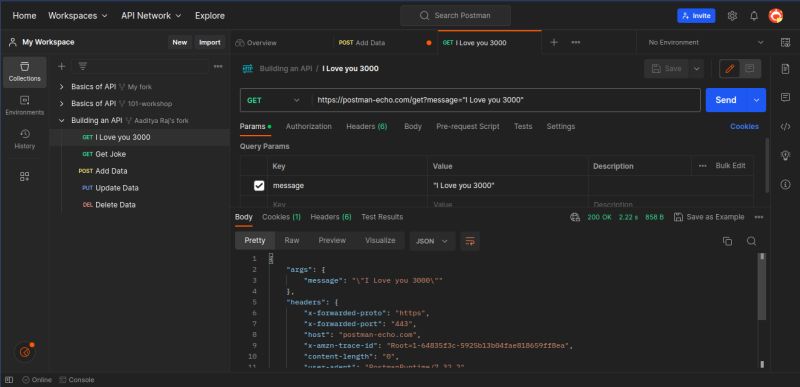Click Save as Example
This screenshot has height=387, width=800.
pyautogui.click(x=709, y=217)
